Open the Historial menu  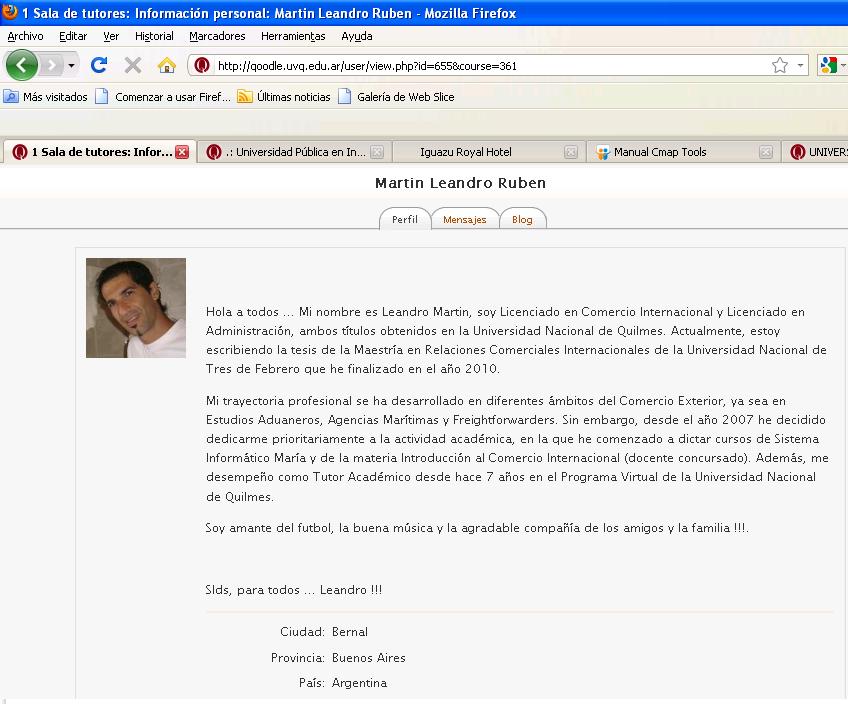tap(154, 36)
